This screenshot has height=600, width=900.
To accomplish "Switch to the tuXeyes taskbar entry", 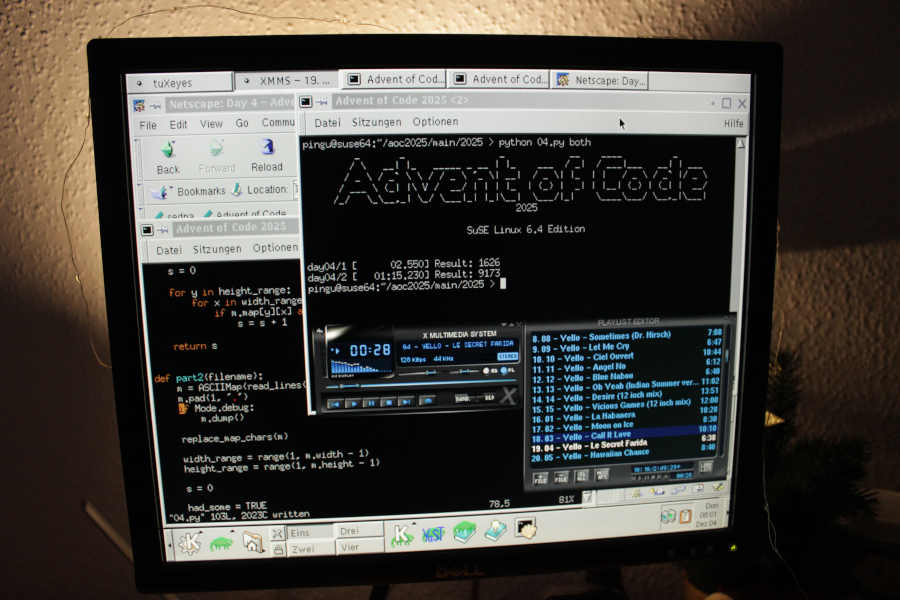I will 173,82.
